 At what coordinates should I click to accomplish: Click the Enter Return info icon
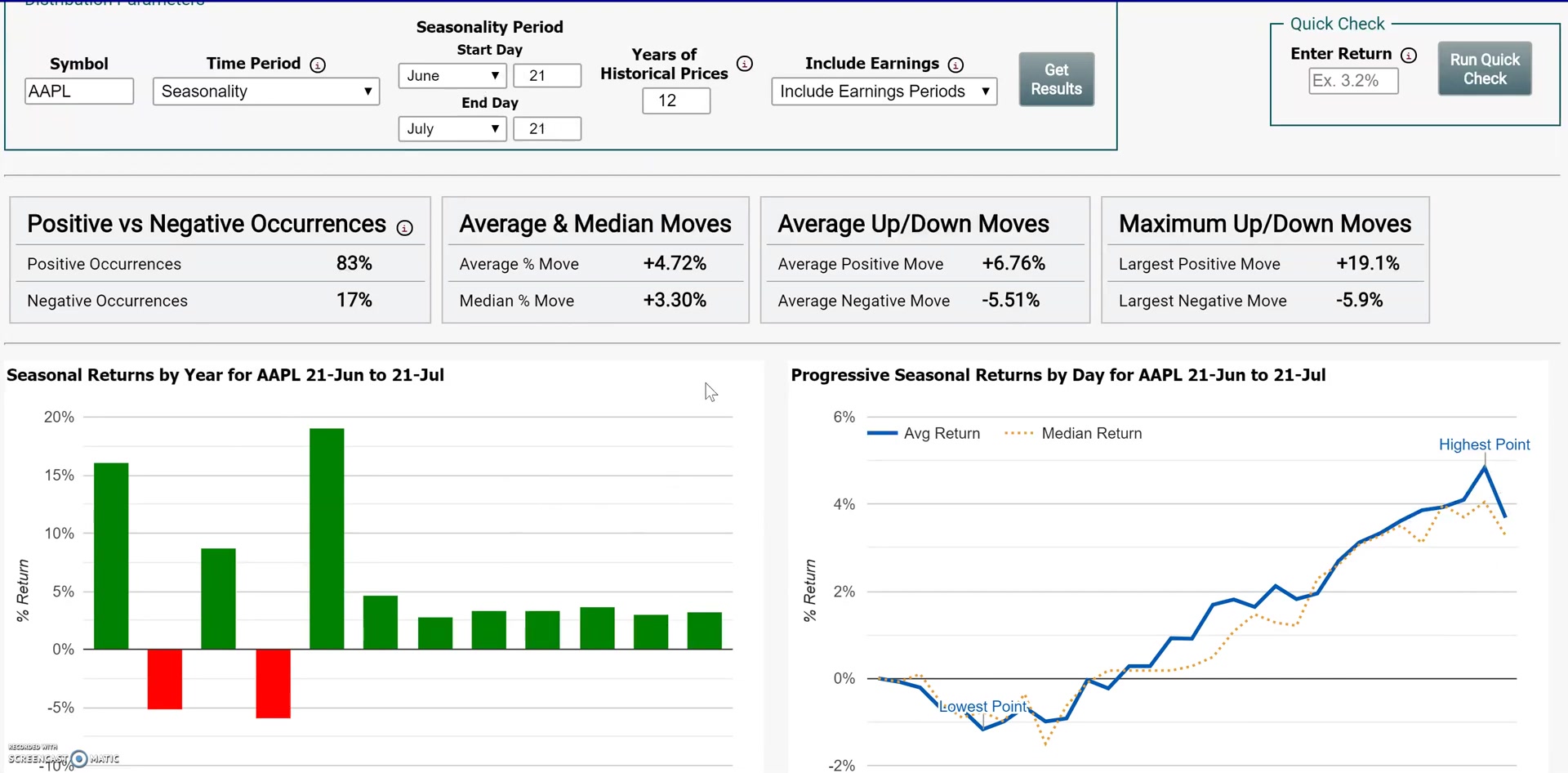click(1408, 55)
